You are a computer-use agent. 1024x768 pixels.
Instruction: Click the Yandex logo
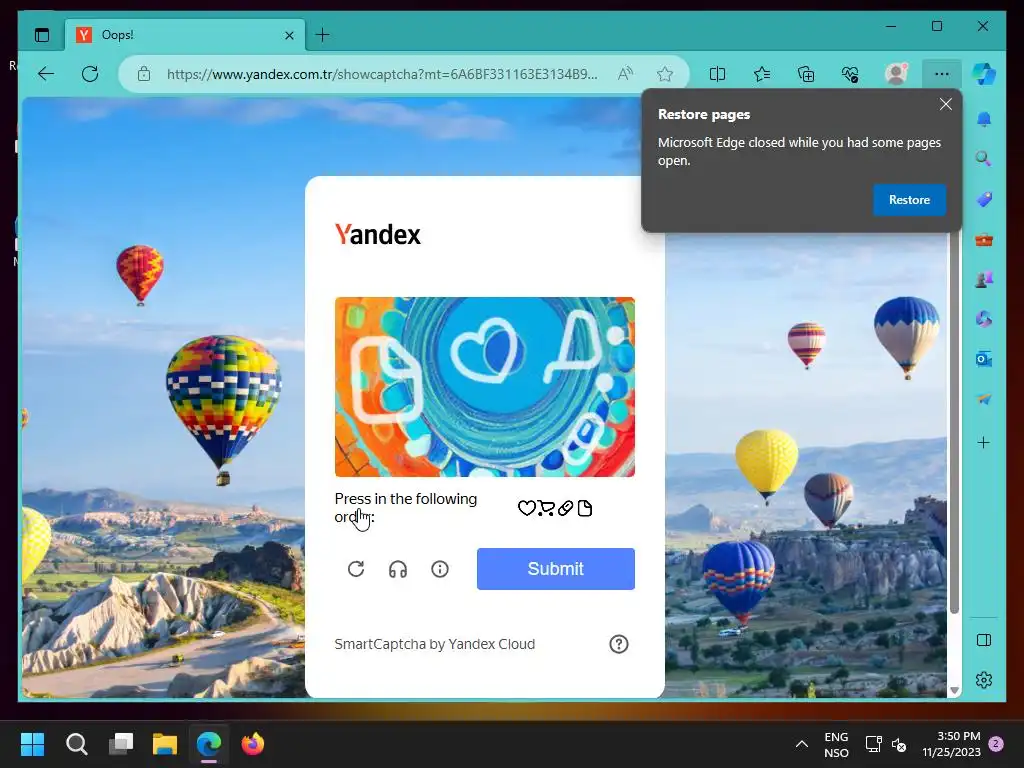(377, 234)
